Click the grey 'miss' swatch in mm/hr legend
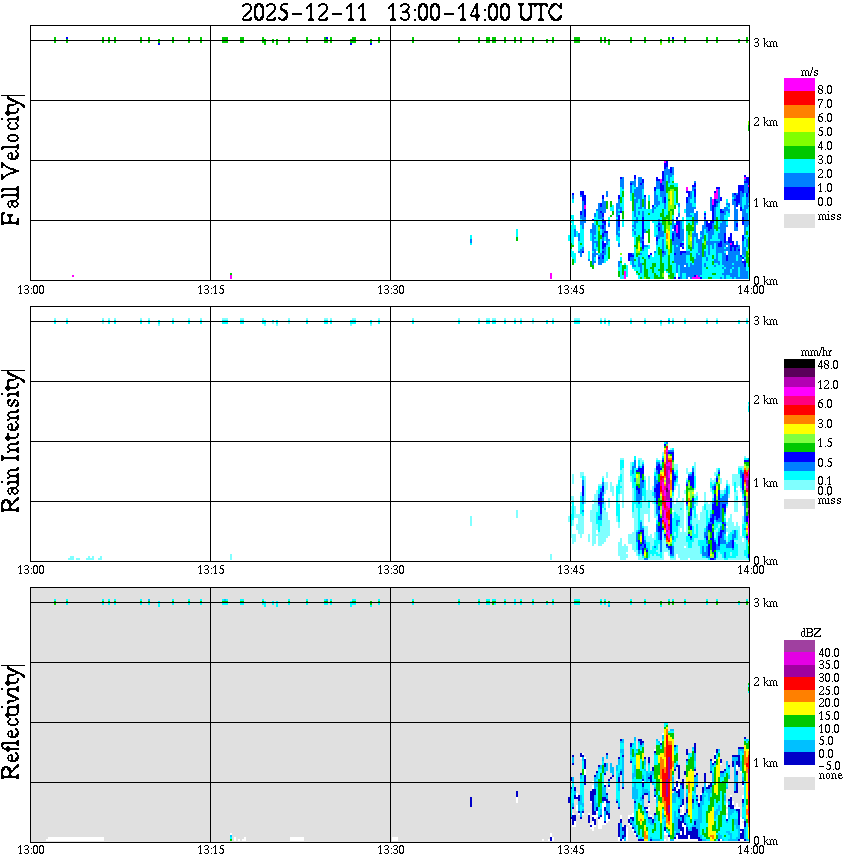 799,504
